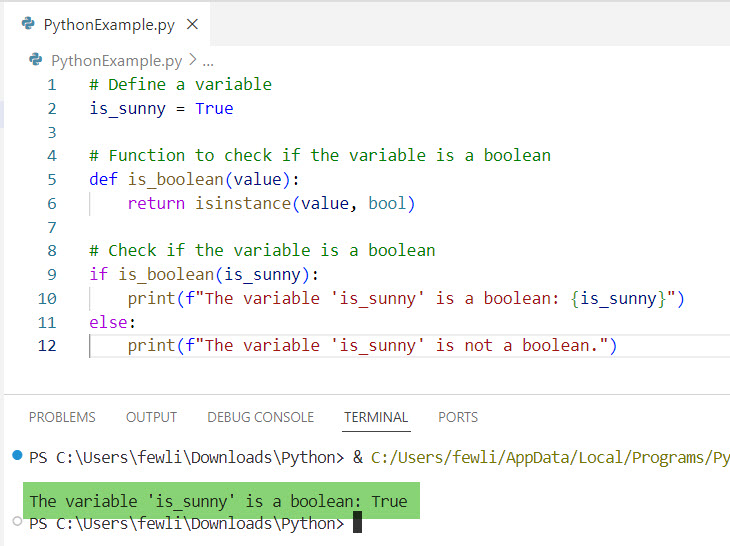Click the breadcrumb chevron separator

click(x=192, y=60)
